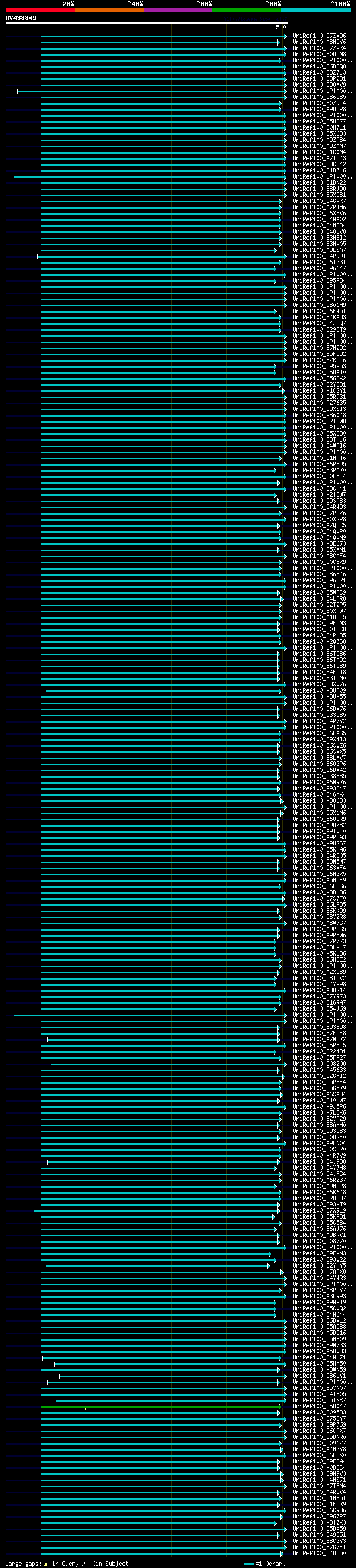The image size is (356, 1568).
Task: Open hit UniRef100_B0DXN8
Action: (319, 54)
